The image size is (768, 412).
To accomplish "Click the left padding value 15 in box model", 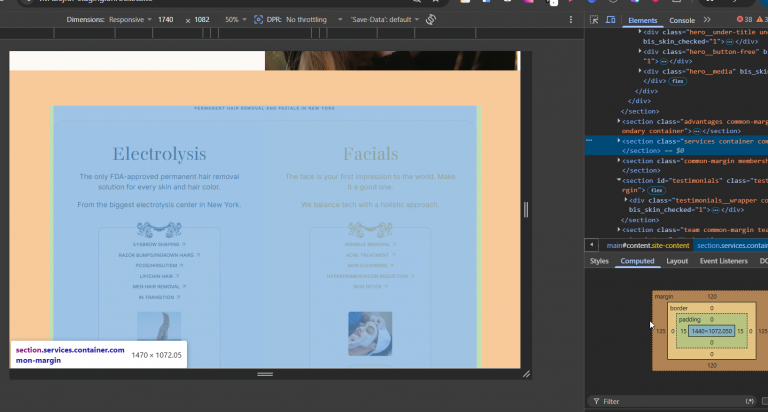I will (683, 331).
